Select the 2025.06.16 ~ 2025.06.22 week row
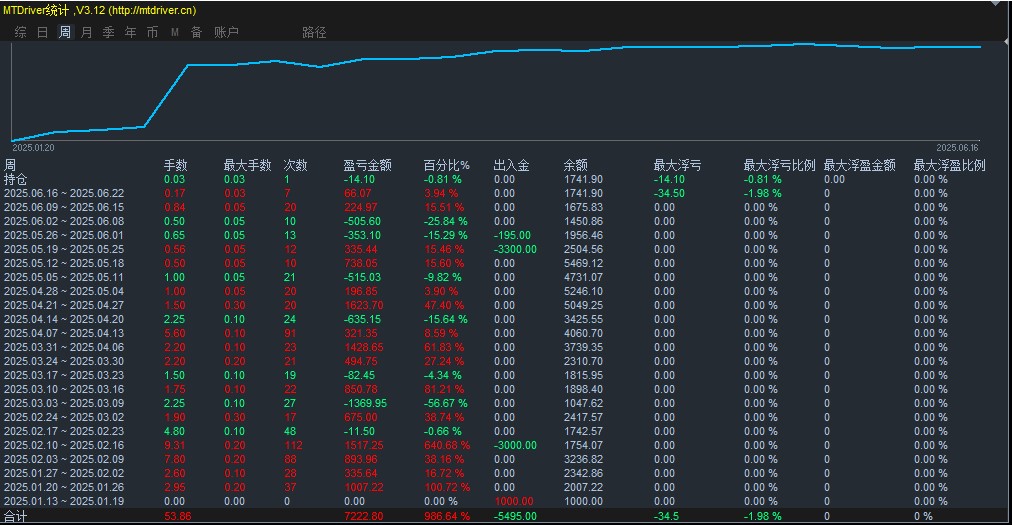Image resolution: width=1012 pixels, height=525 pixels. click(x=506, y=193)
